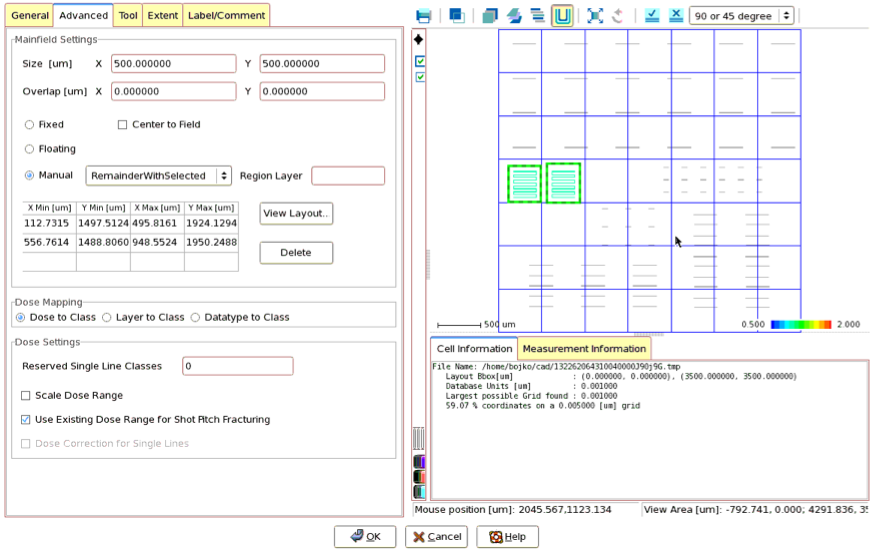This screenshot has height=555, width=872.
Task: Click the table cell with 112.7315
Action: click(49, 223)
